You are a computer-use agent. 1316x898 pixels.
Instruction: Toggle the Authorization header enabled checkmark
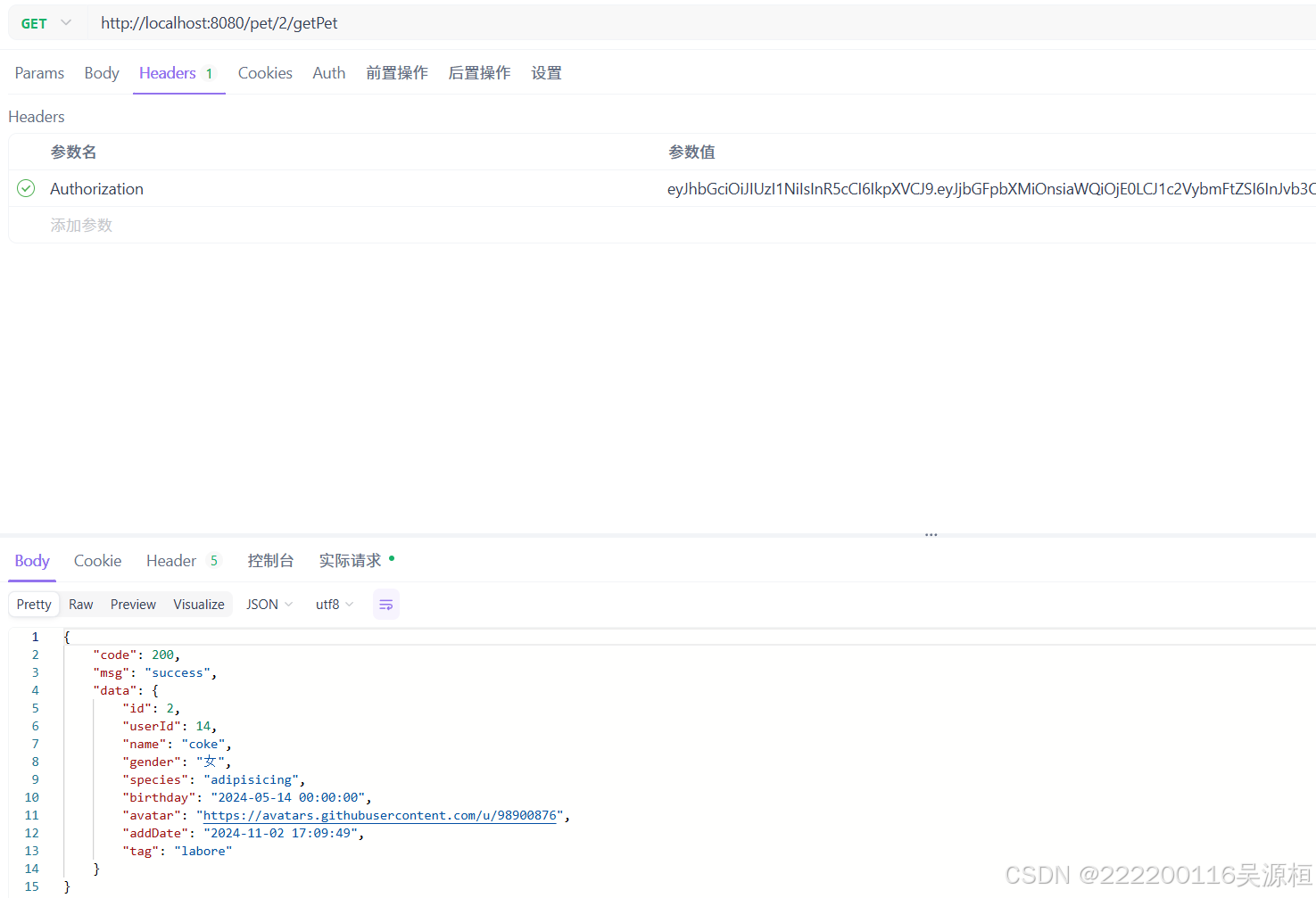(x=26, y=188)
